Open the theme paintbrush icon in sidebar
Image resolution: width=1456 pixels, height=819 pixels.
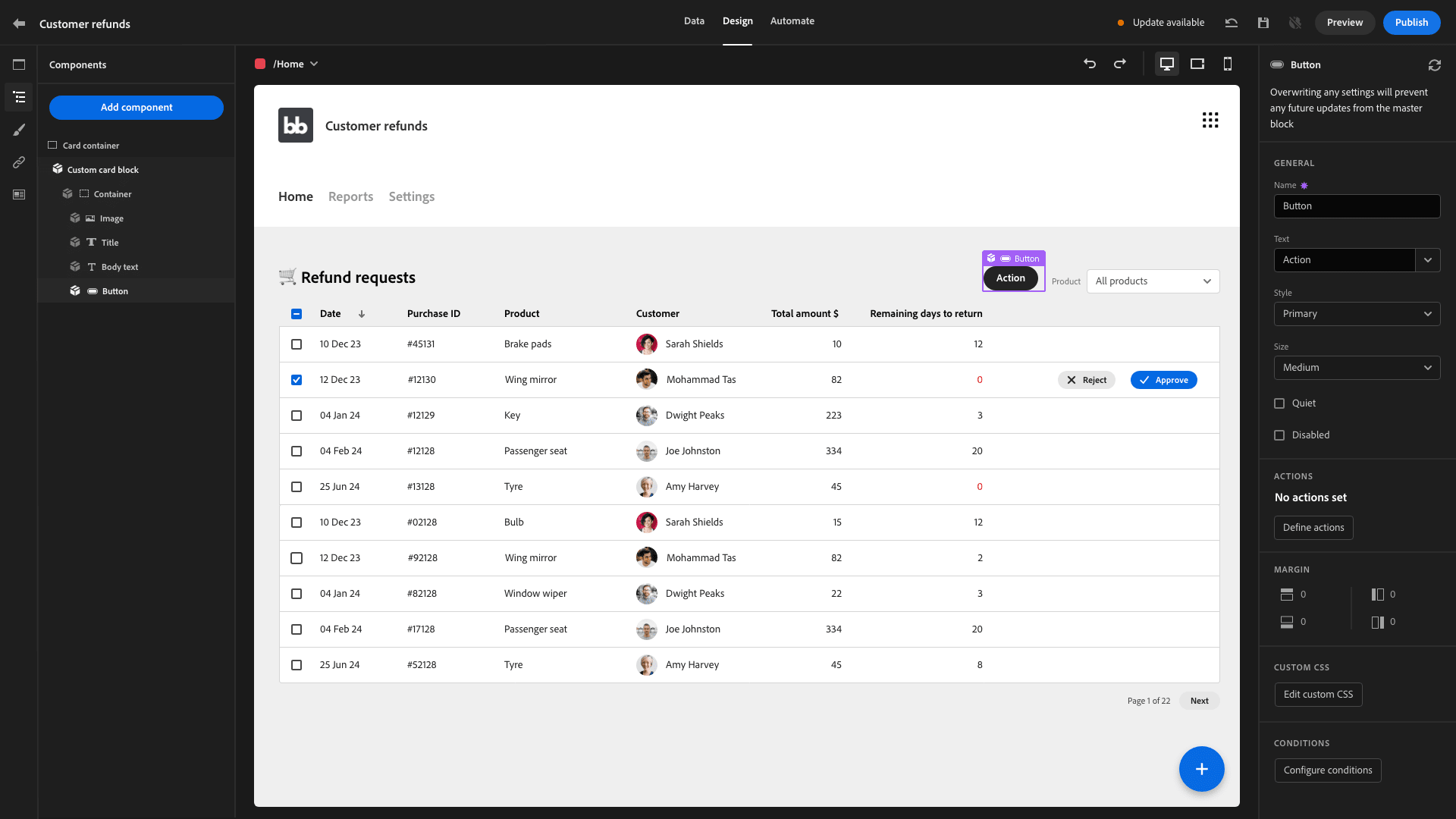coord(19,130)
